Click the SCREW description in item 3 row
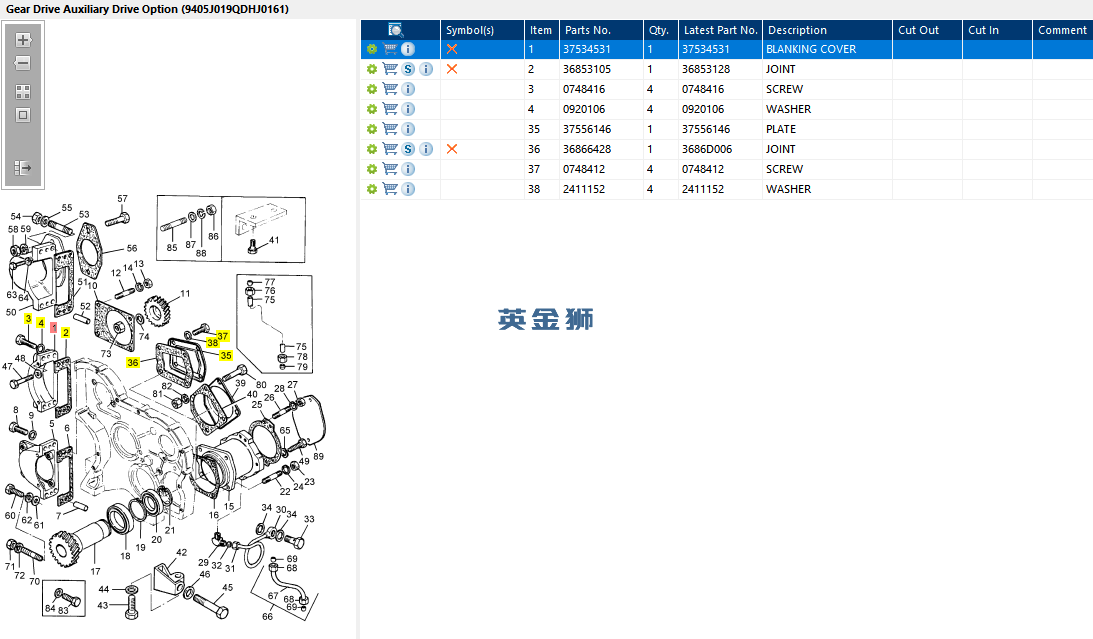This screenshot has height=639, width=1093. (x=784, y=89)
